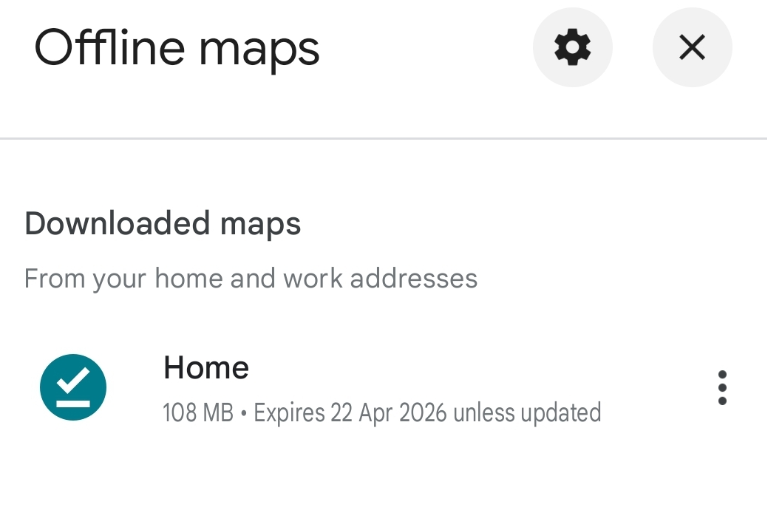767x529 pixels.
Task: Click the white checkmark inside teal circle
Action: pyautogui.click(x=73, y=380)
